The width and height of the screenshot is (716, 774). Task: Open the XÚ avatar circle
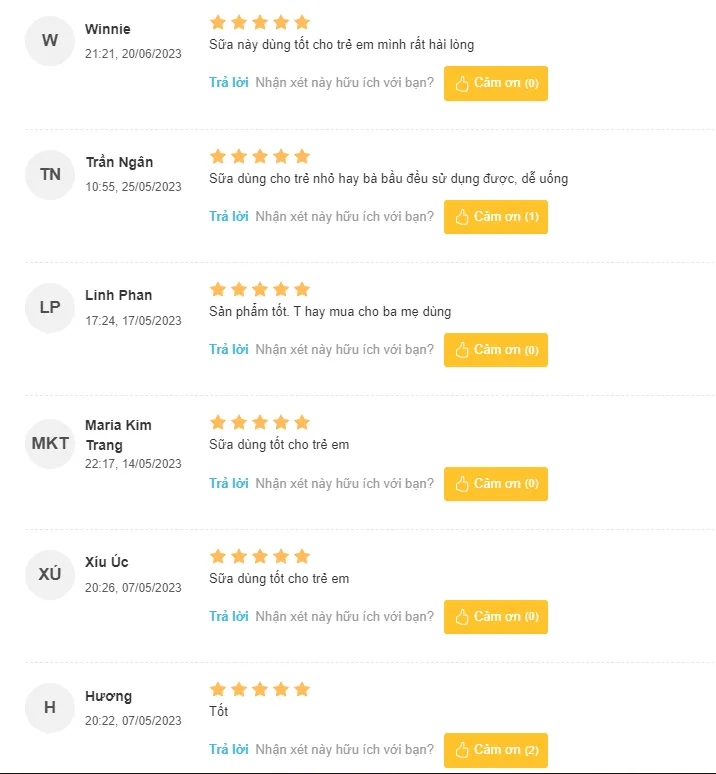50,575
